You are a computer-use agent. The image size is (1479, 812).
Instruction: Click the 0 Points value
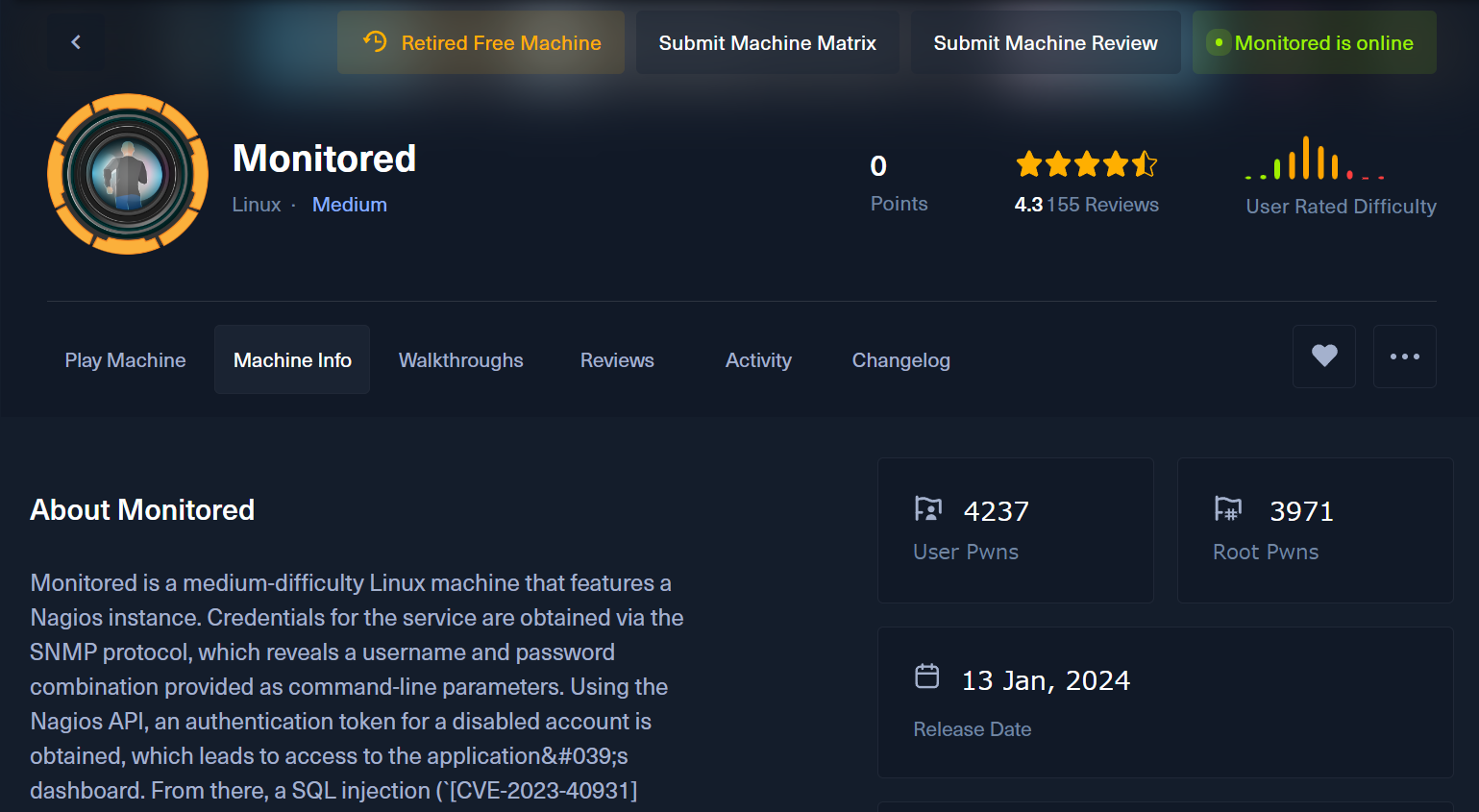click(878, 166)
